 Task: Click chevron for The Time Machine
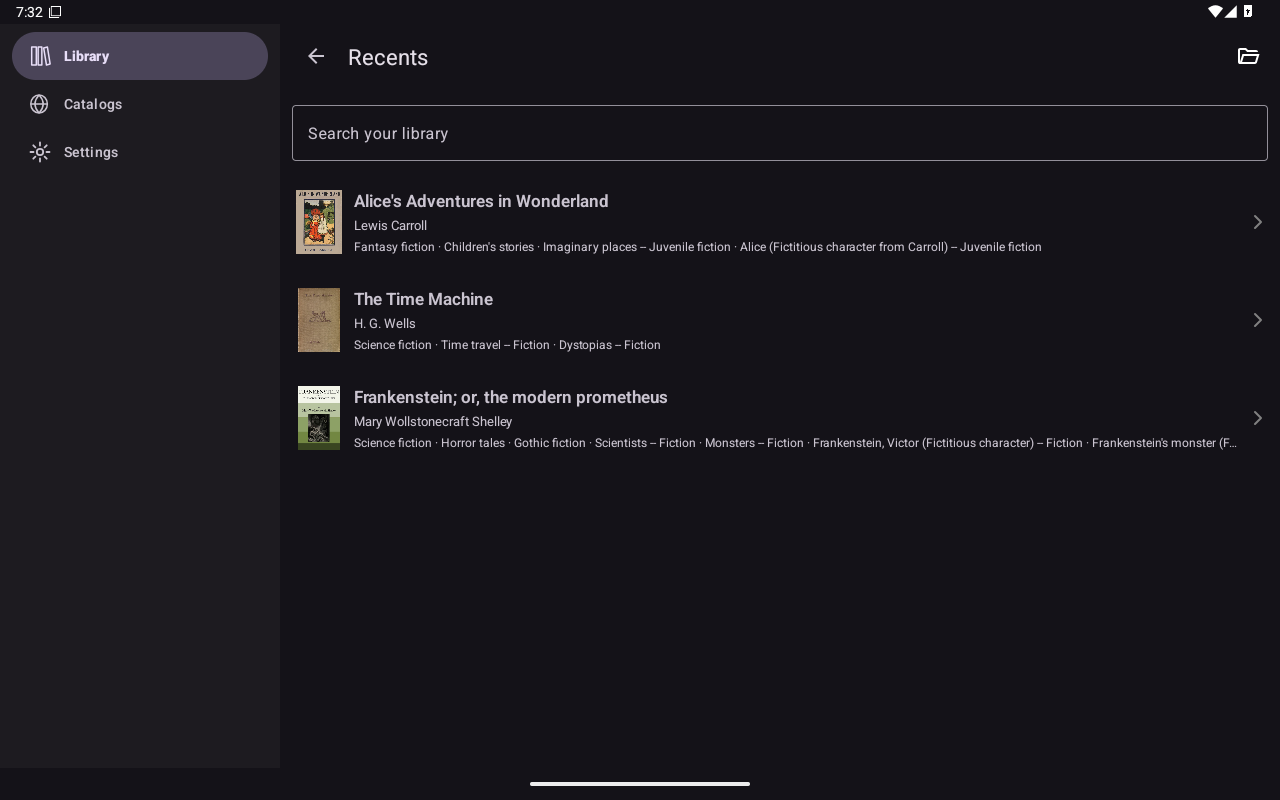1257,320
